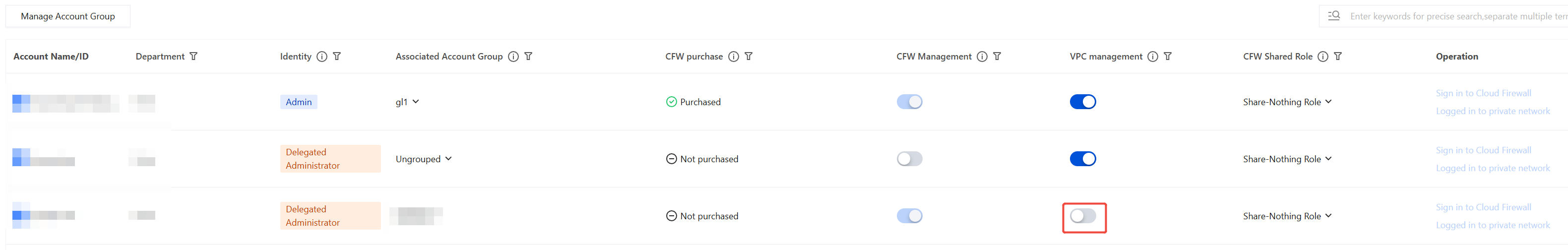Click the Identity column info icon
The image size is (1568, 250).
coord(322,56)
